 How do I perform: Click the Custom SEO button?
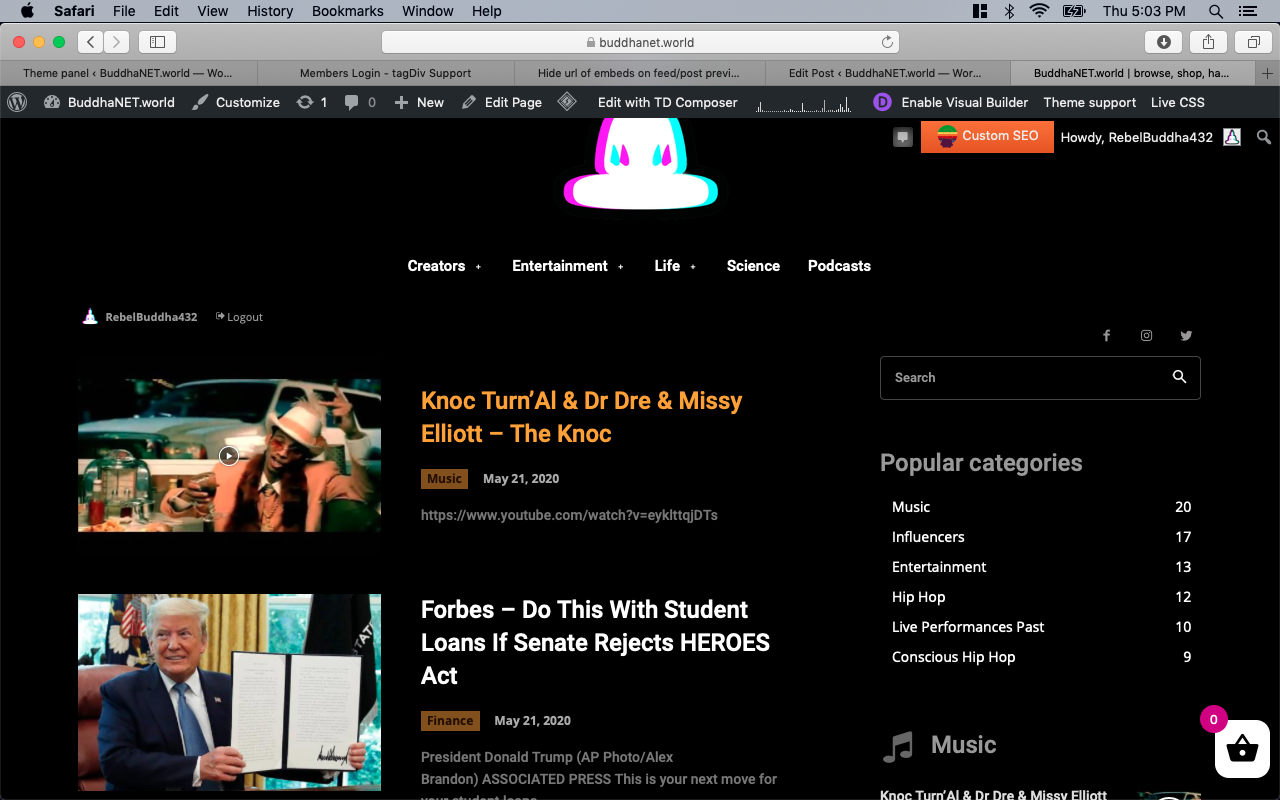click(x=987, y=137)
